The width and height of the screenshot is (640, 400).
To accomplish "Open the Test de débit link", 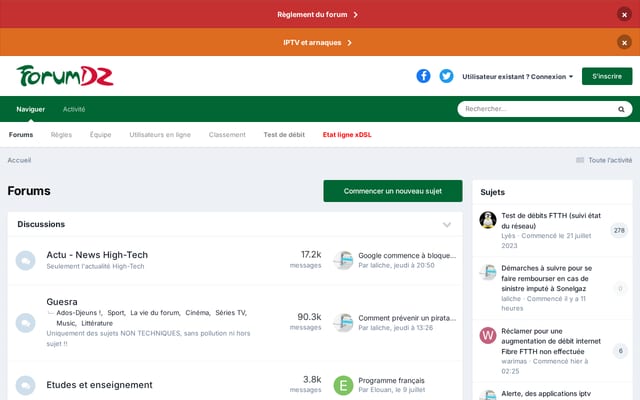I will click(284, 135).
